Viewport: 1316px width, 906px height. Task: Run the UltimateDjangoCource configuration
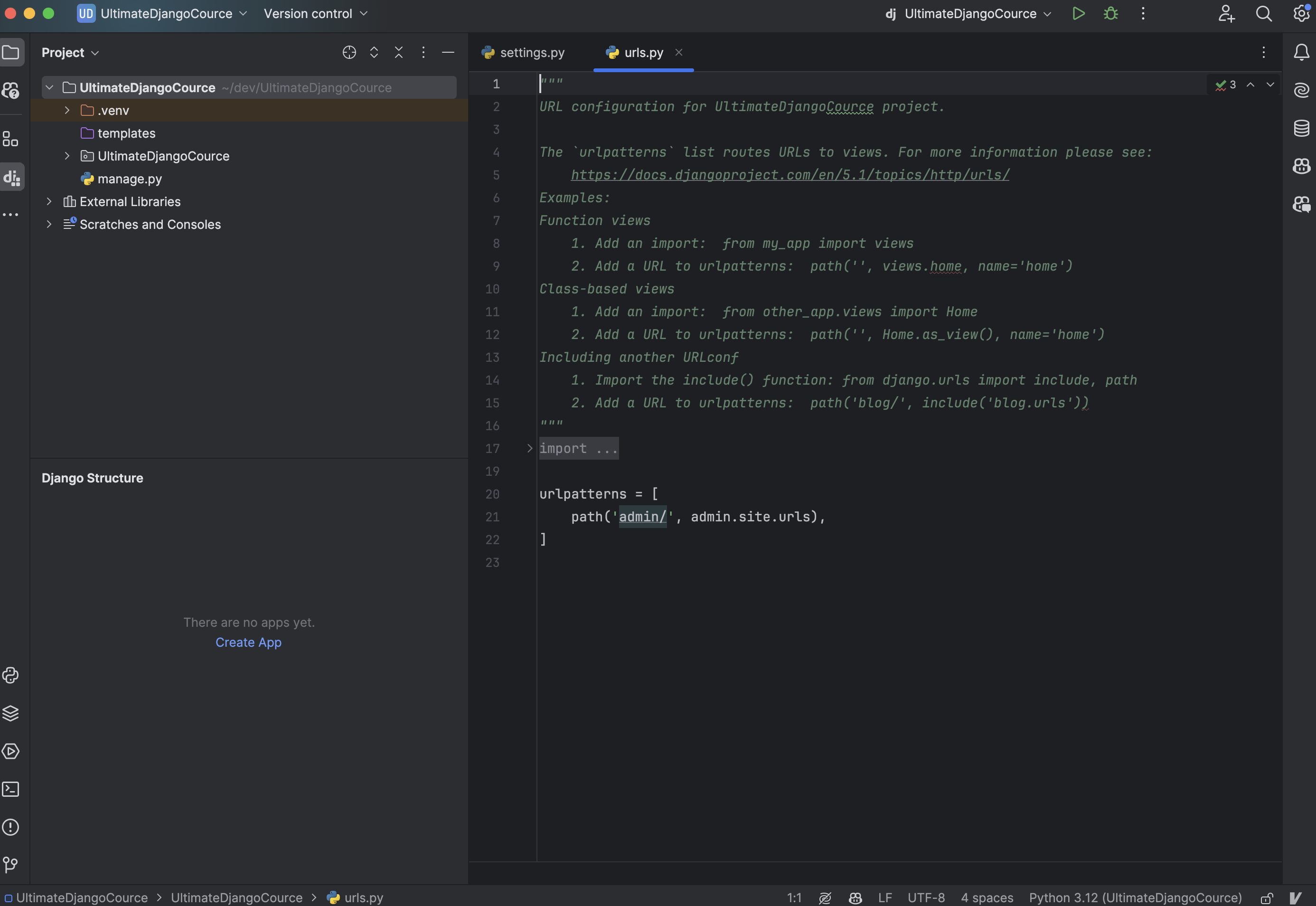[1078, 14]
